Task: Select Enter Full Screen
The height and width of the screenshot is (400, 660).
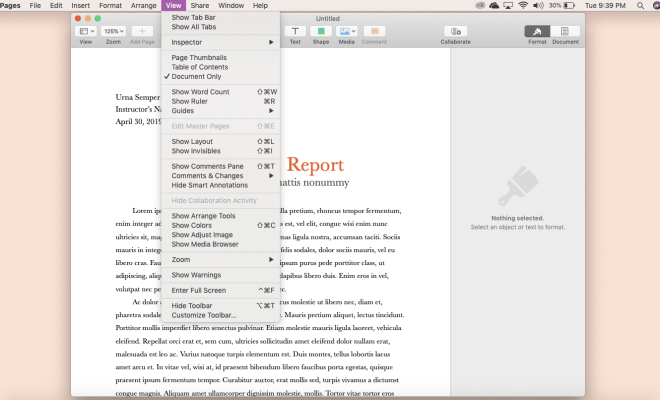Action: (x=221, y=291)
